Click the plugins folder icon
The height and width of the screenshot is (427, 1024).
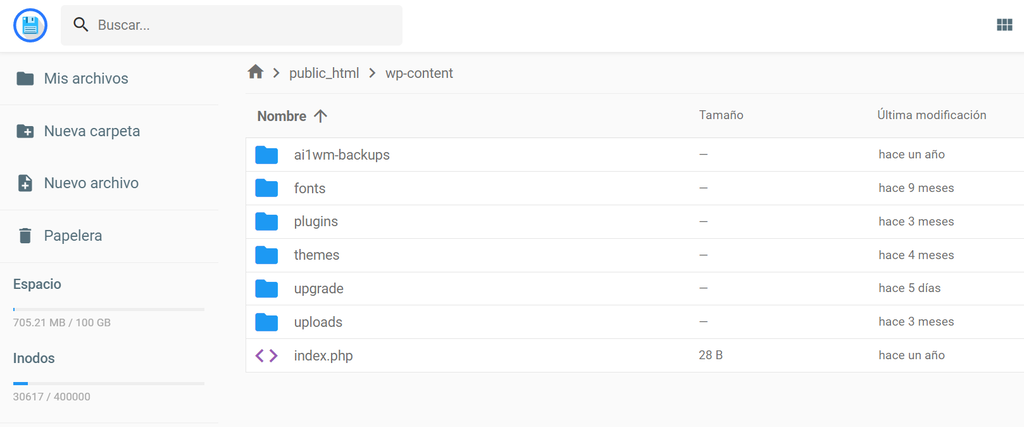[266, 221]
